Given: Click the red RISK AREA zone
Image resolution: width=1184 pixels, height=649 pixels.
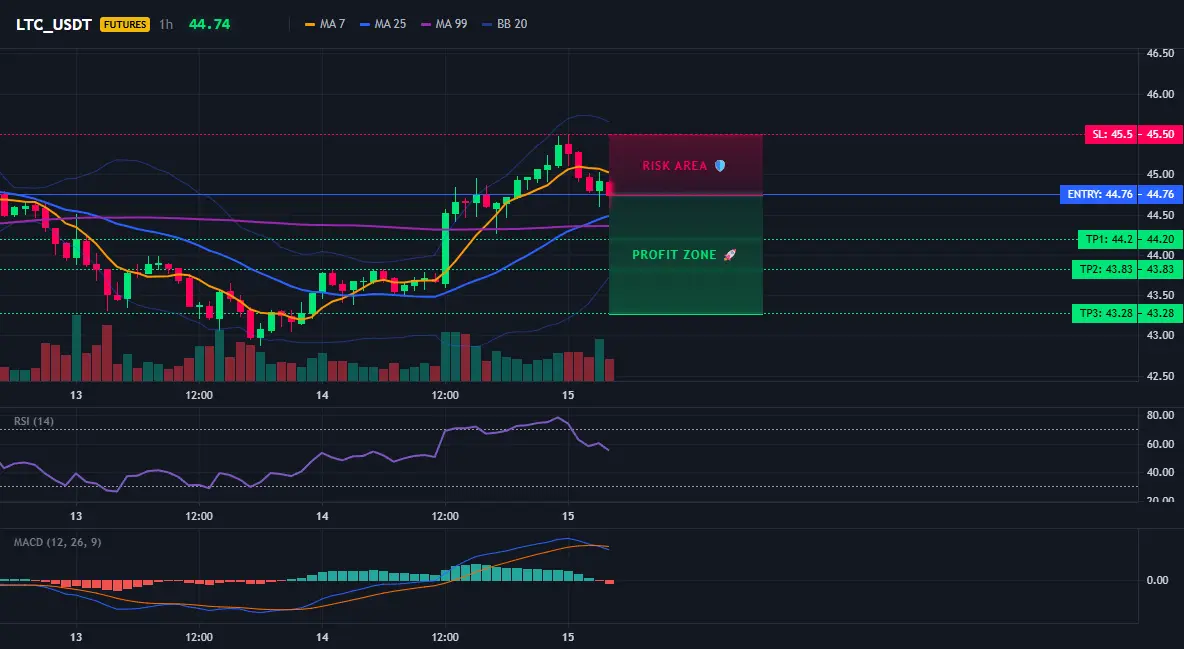Looking at the screenshot, I should point(686,165).
